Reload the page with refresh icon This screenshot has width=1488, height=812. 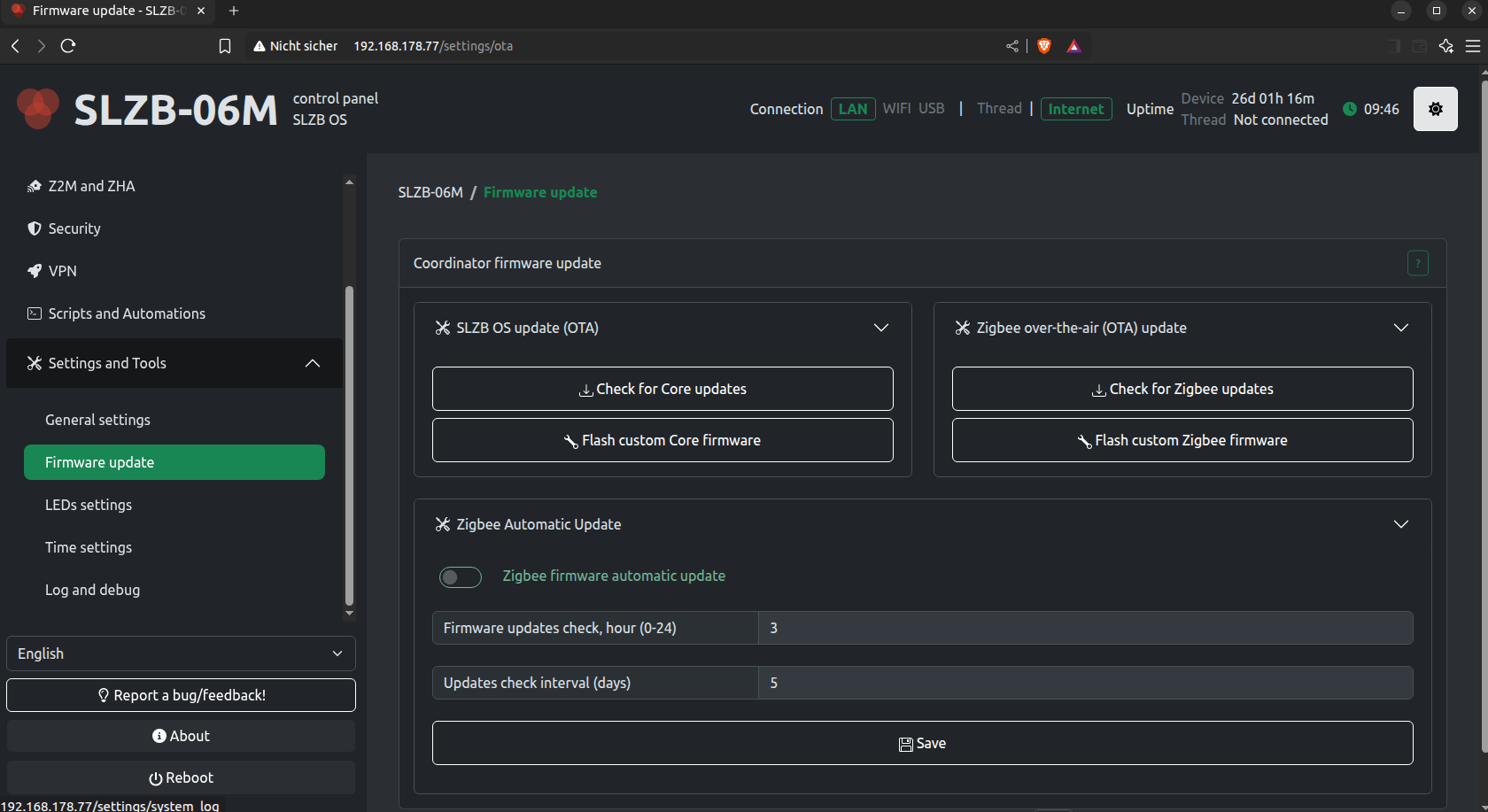[x=68, y=46]
